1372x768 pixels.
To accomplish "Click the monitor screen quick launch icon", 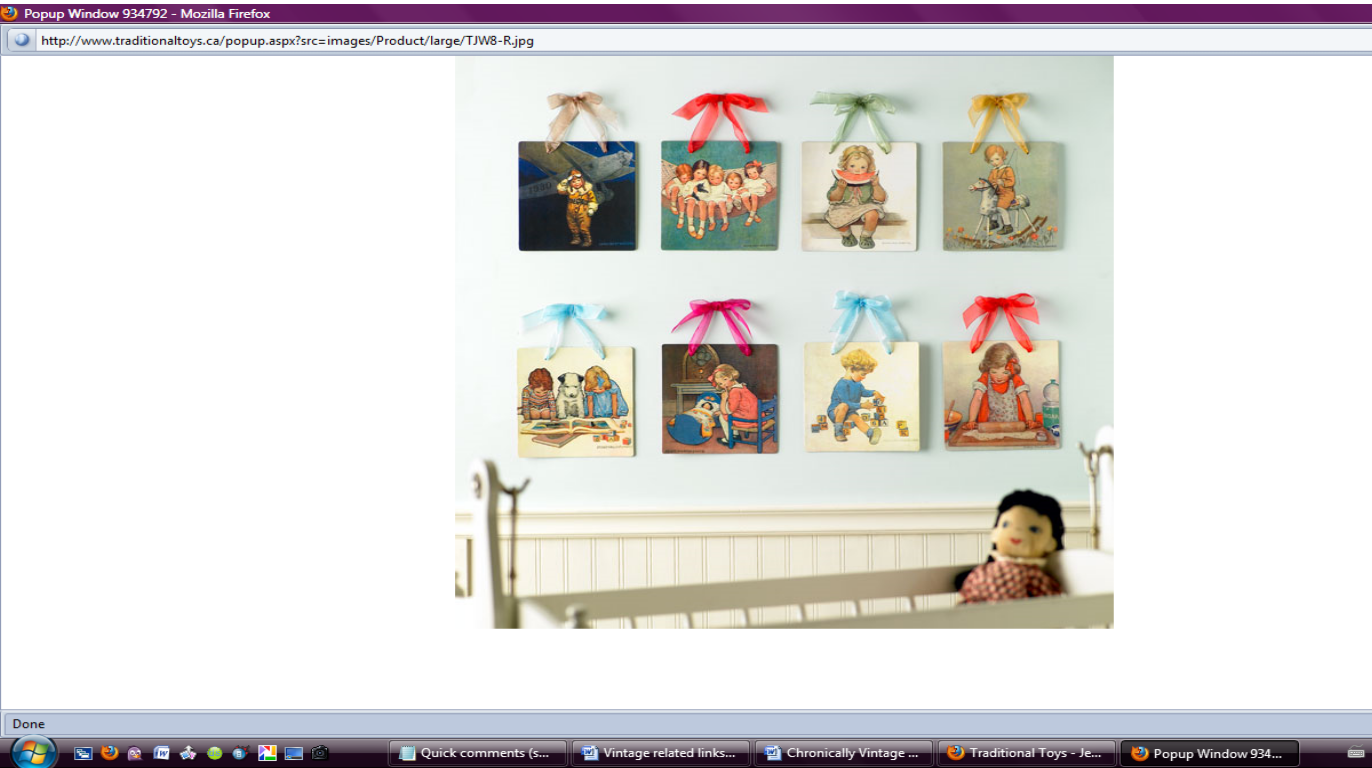I will pyautogui.click(x=293, y=753).
